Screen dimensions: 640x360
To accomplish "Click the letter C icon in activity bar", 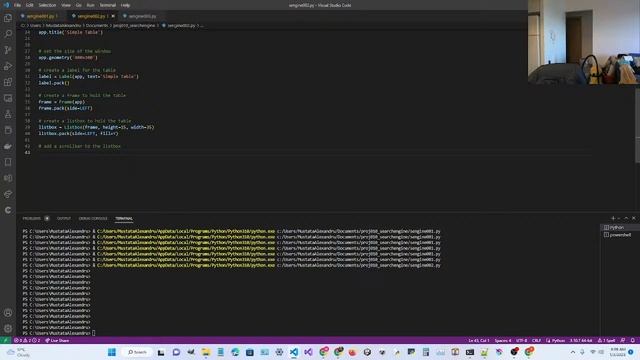I will click(8, 210).
